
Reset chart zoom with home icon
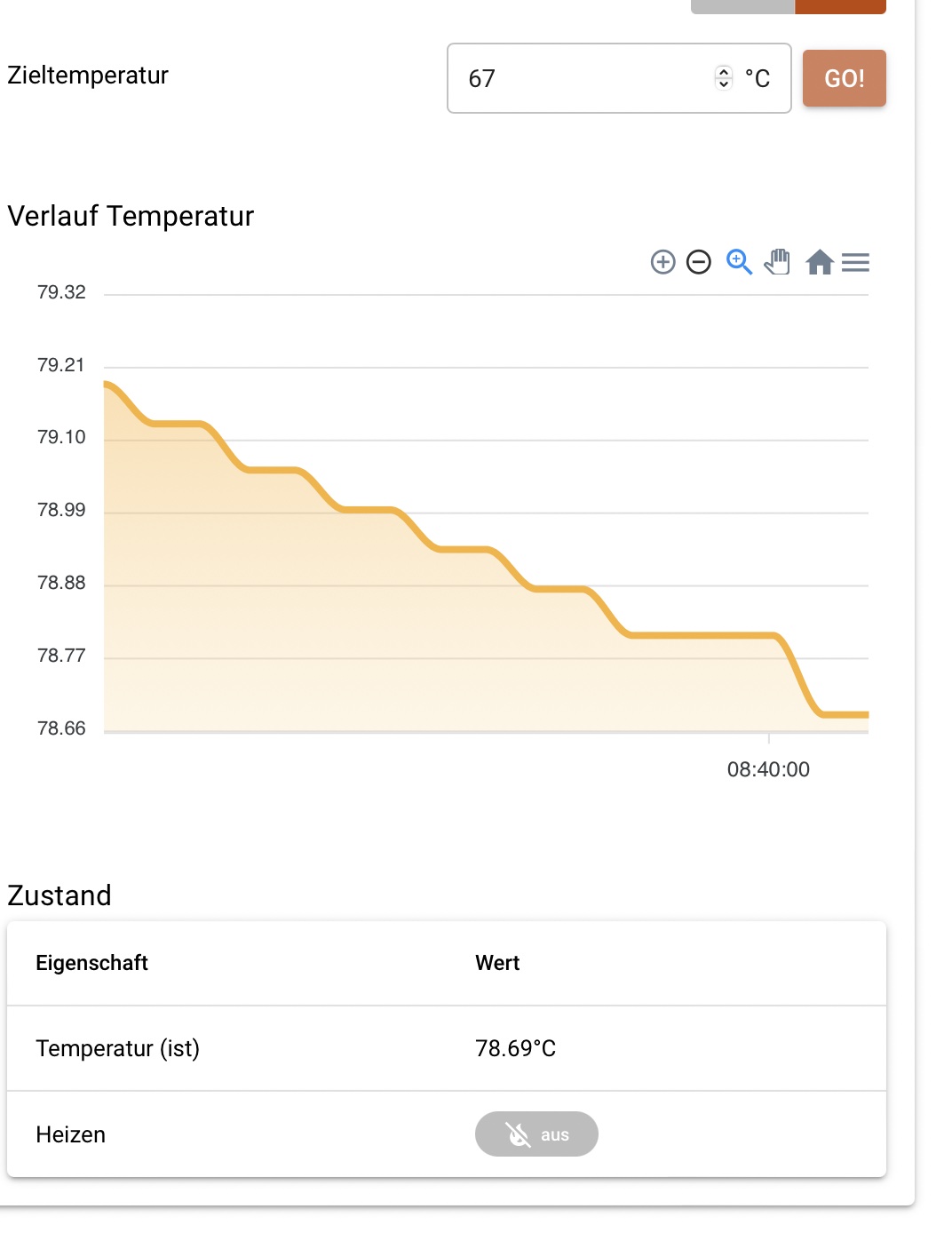[x=819, y=262]
